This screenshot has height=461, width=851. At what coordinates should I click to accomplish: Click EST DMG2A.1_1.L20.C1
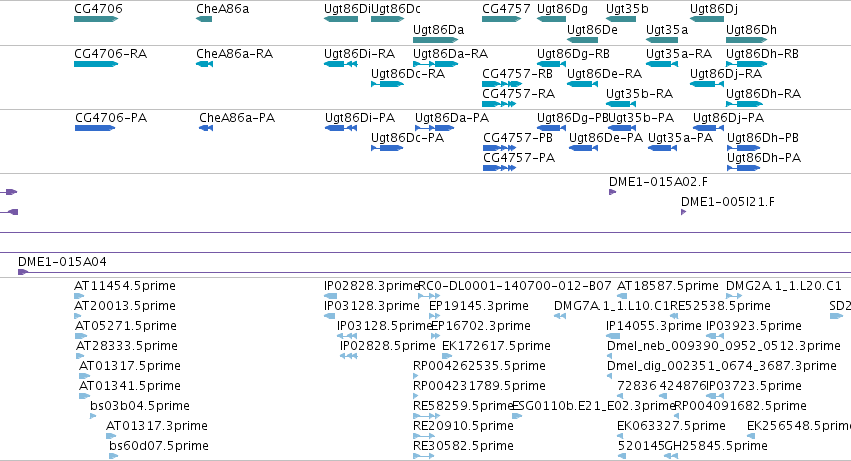click(x=734, y=296)
